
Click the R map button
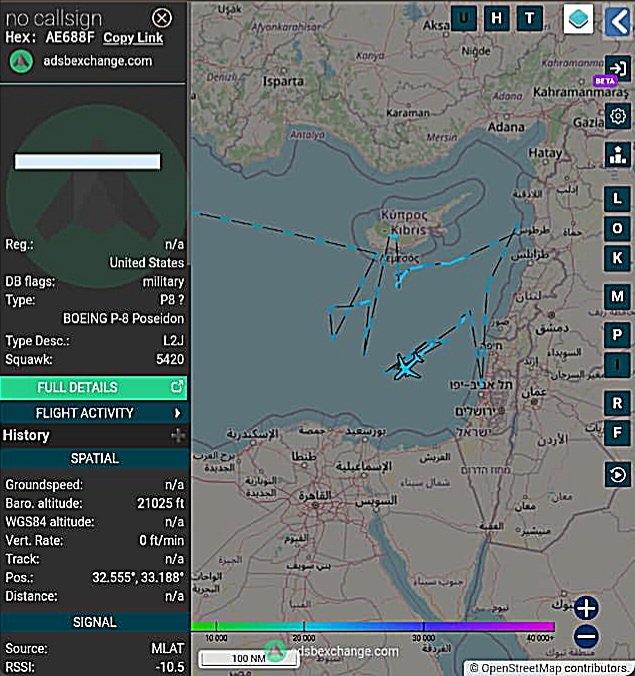pyautogui.click(x=617, y=403)
